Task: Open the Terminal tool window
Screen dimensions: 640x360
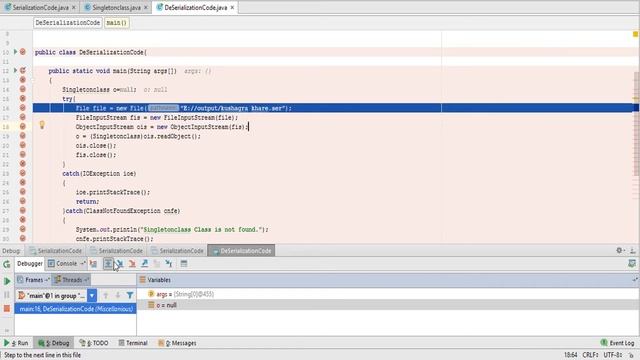Action: click(133, 343)
